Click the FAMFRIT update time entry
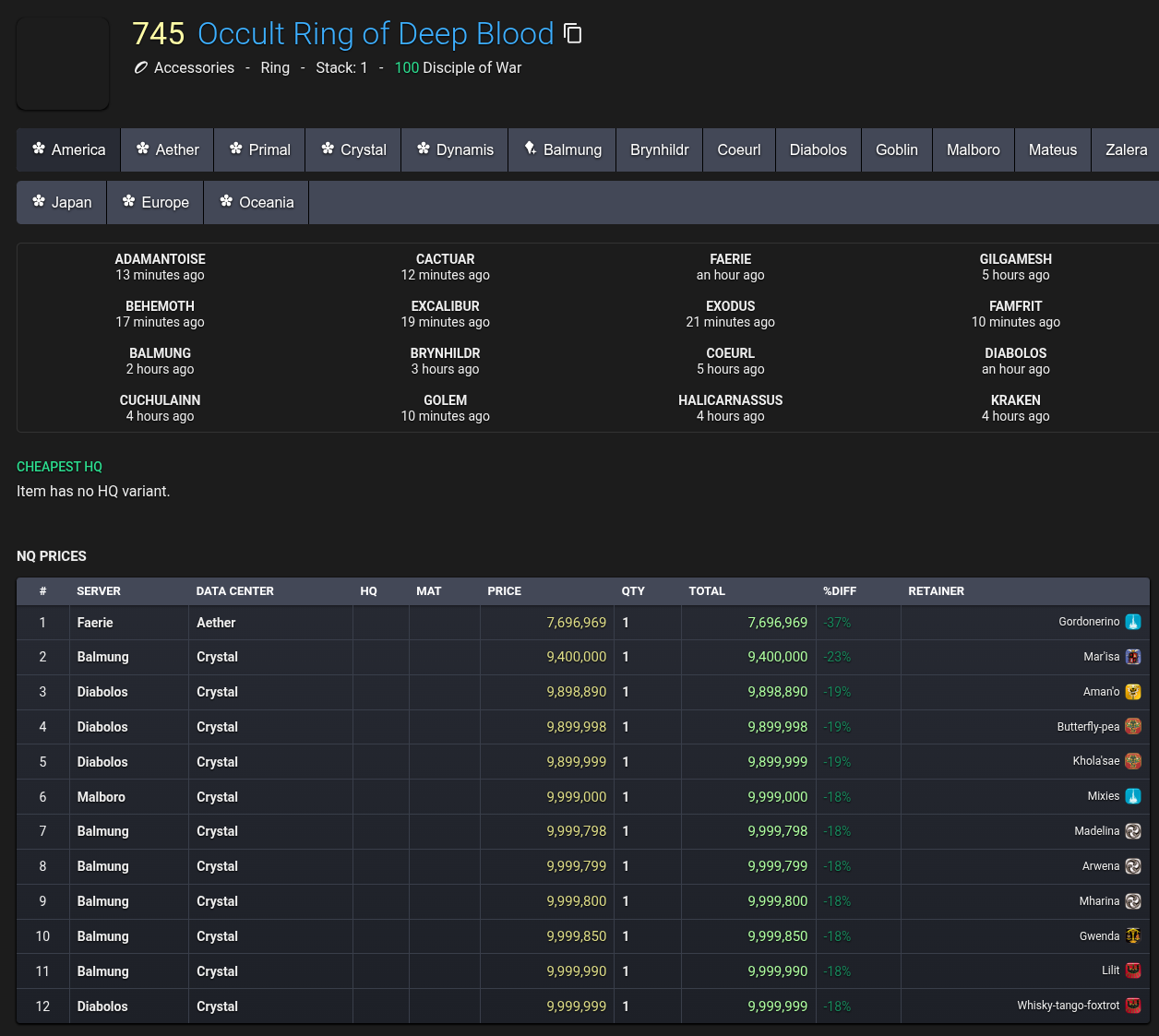The image size is (1159, 1036). coord(1016,314)
